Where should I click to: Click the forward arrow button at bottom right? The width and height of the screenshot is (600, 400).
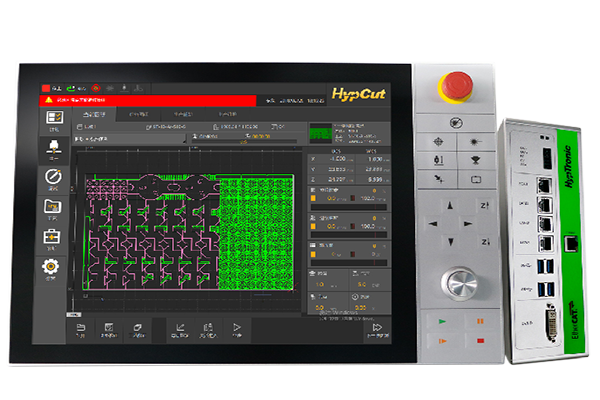377,327
